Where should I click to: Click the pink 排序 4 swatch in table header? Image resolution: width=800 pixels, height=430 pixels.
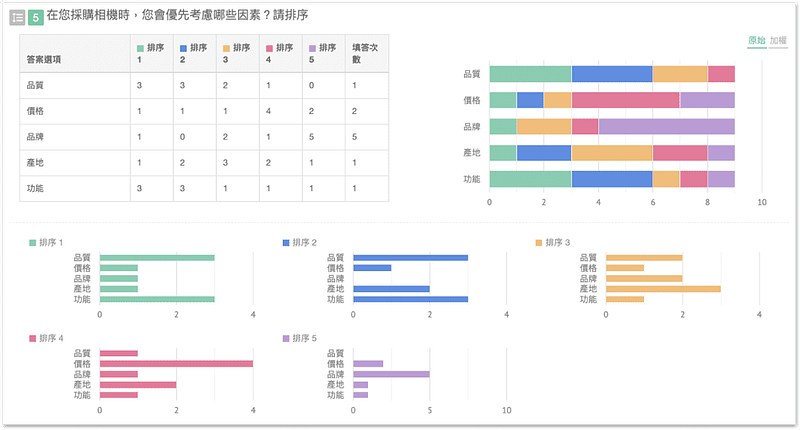(269, 48)
